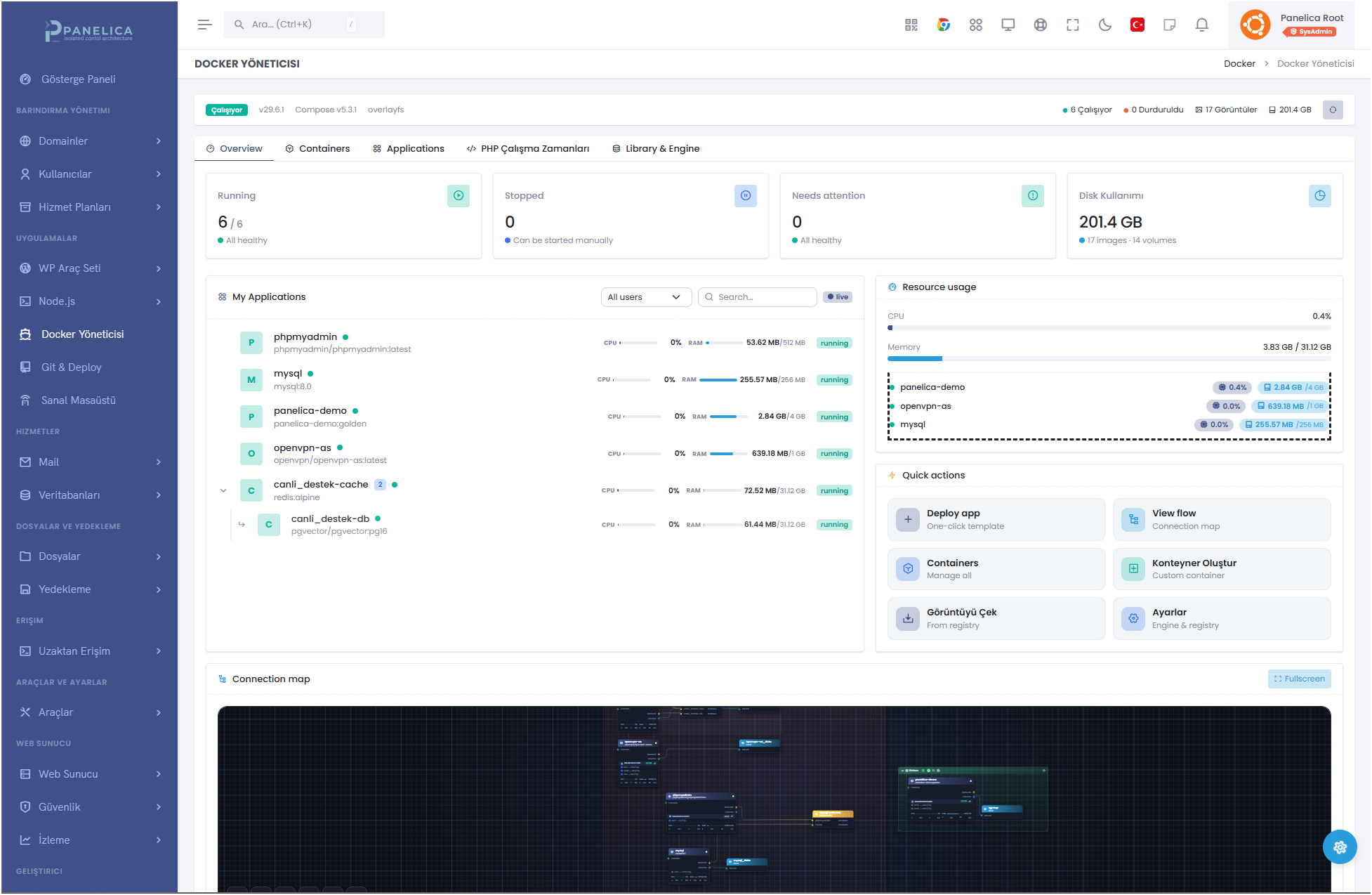Screen dimensions: 1372x895
Task: Toggle the live updates indicator
Action: pos(838,297)
